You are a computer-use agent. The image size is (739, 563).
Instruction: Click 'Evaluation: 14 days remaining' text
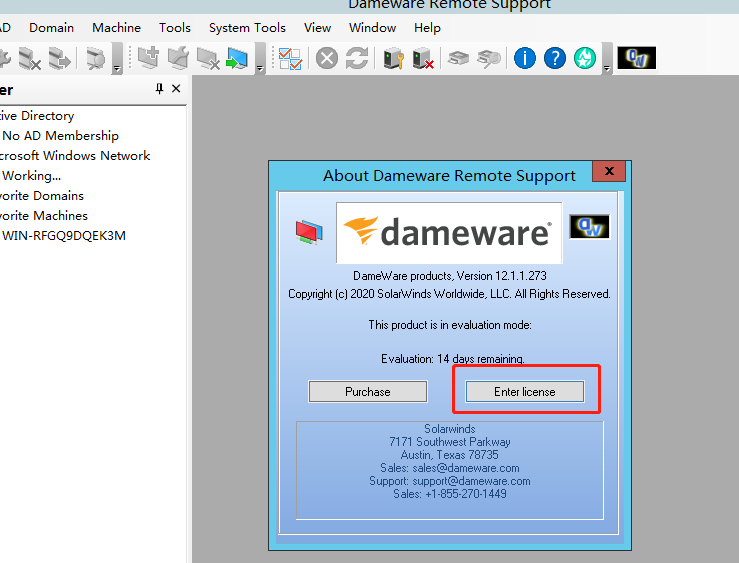click(x=452, y=359)
